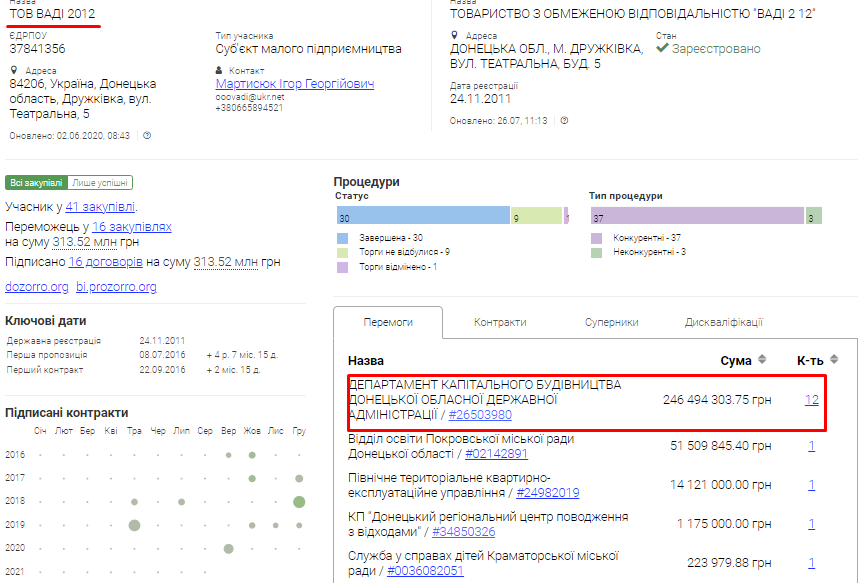
Task: Click the blue status bar segment labeled 30
Action: [423, 215]
